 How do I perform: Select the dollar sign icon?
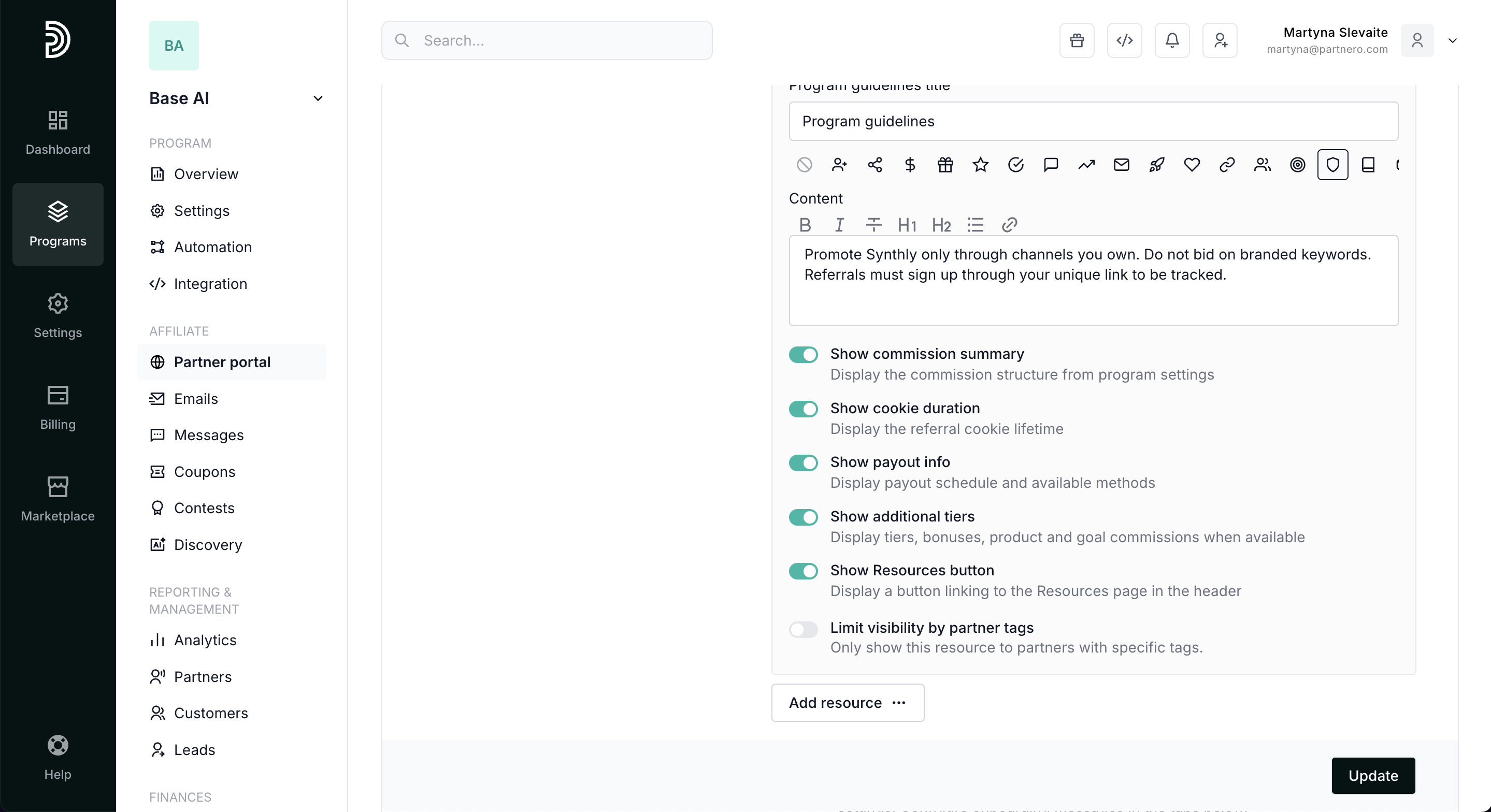click(910, 165)
